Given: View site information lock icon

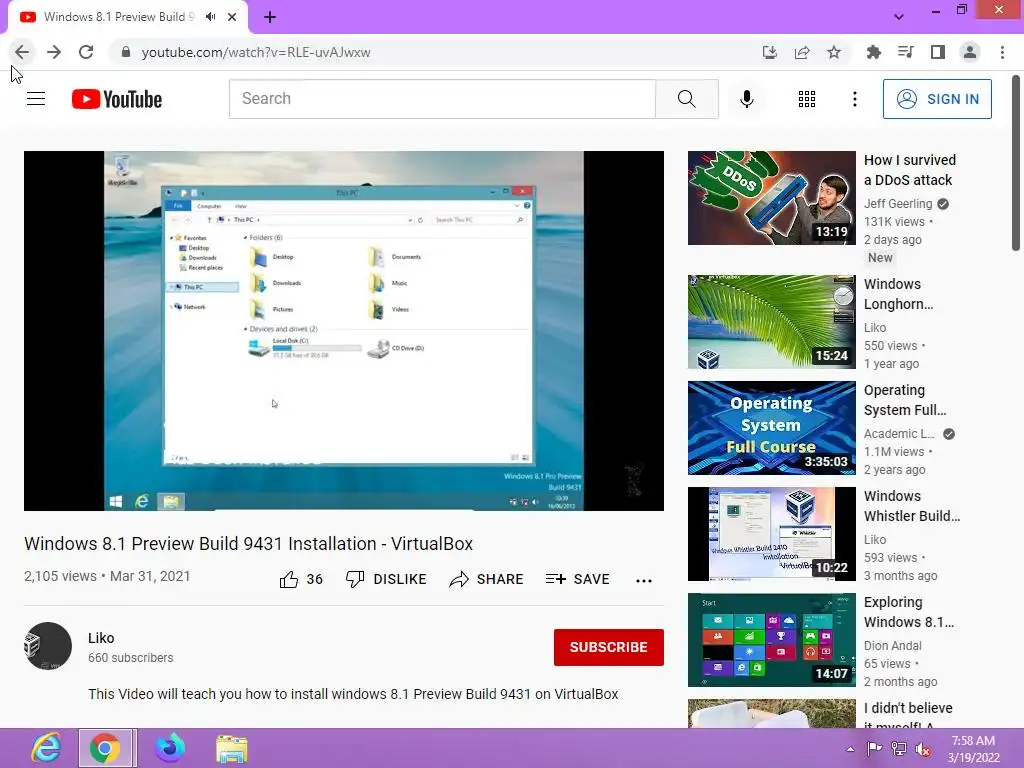Looking at the screenshot, I should 126,52.
